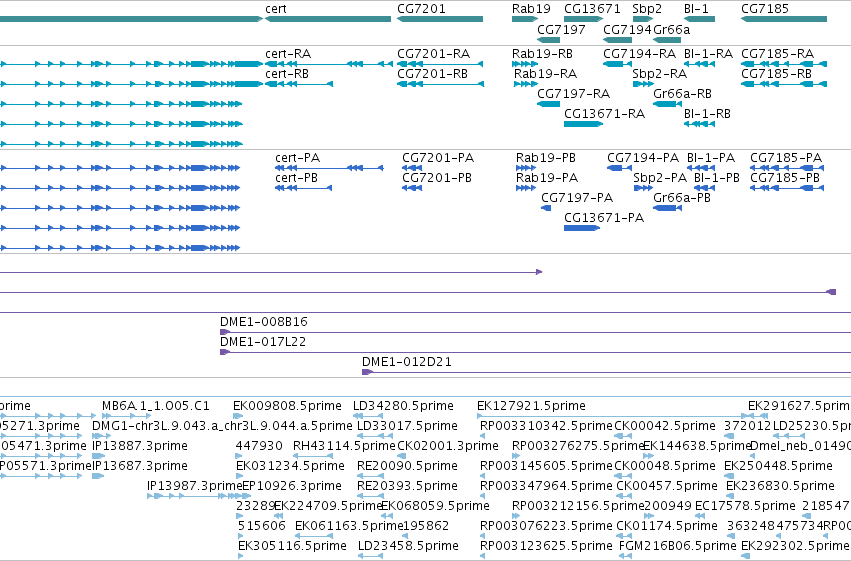The height and width of the screenshot is (561, 851).
Task: Click the IP13687.3prime EST
Action: coord(98,476)
